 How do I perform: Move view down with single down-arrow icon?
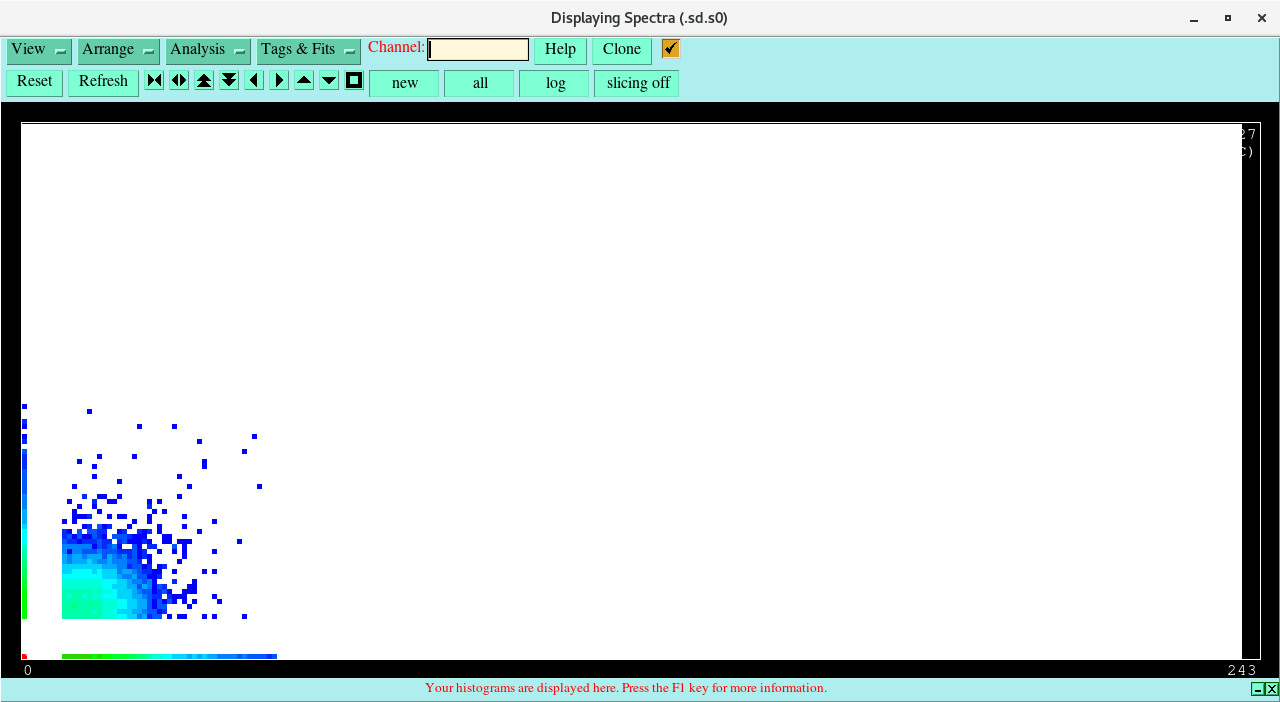(x=329, y=81)
